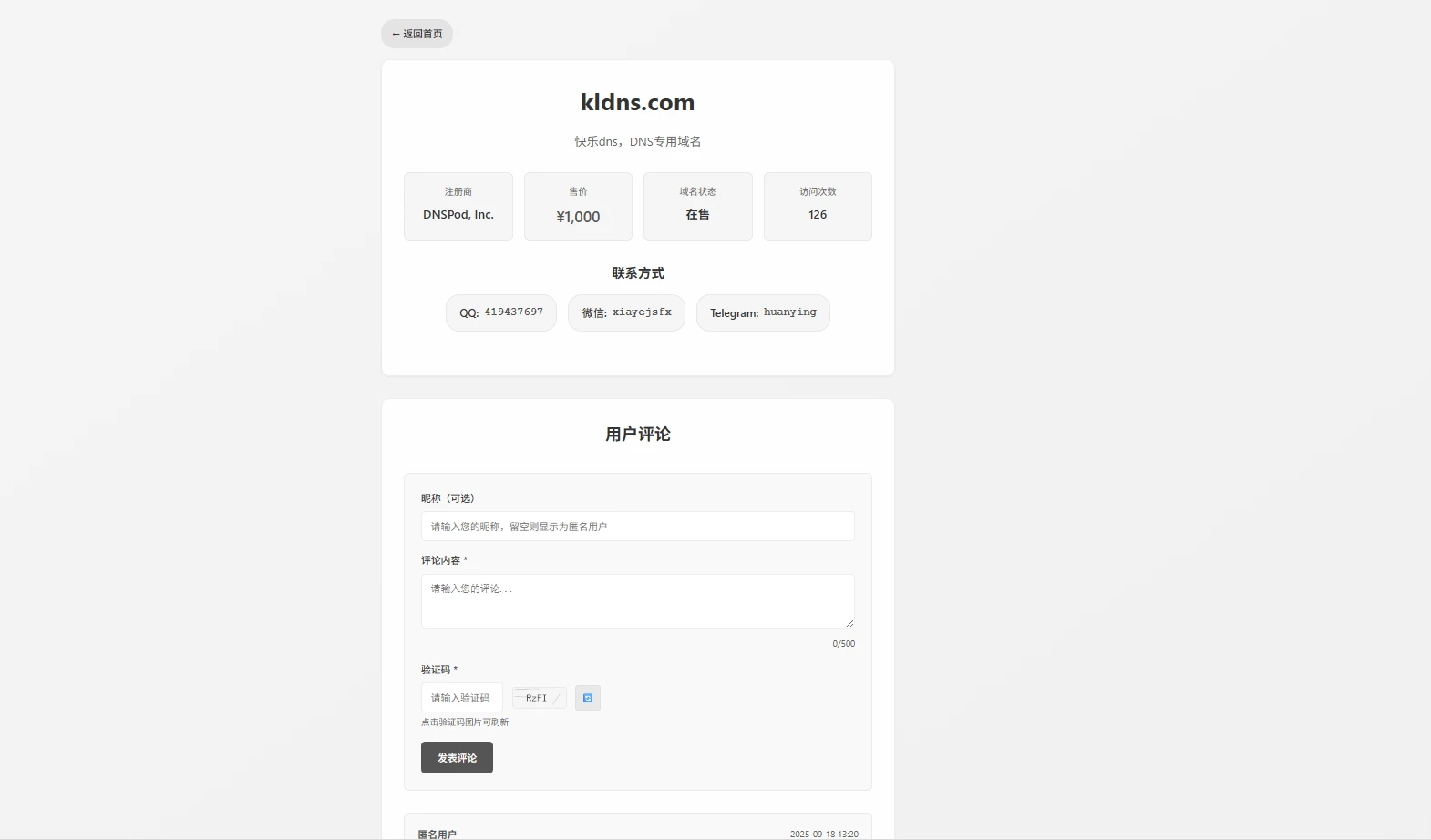This screenshot has width=1431, height=840.
Task: Select the Telegram huanying contact pill
Action: (763, 312)
